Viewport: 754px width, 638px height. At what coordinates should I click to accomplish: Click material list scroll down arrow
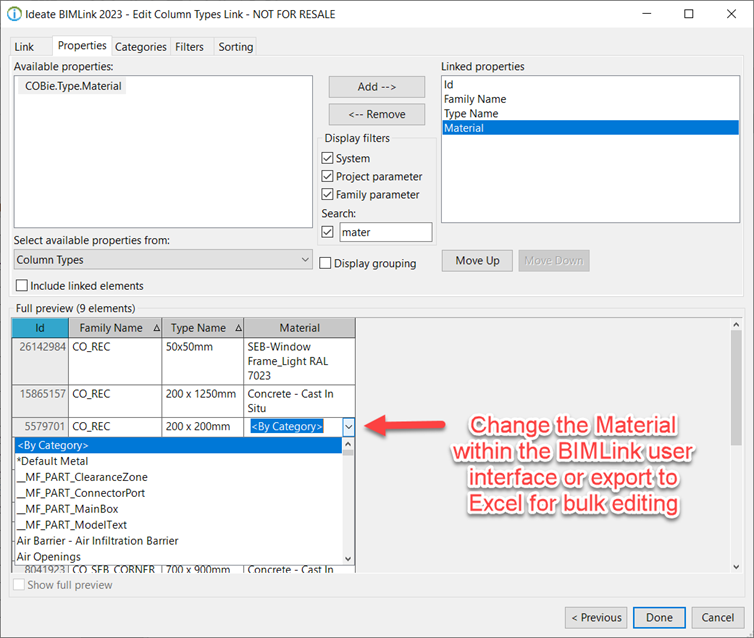348,558
